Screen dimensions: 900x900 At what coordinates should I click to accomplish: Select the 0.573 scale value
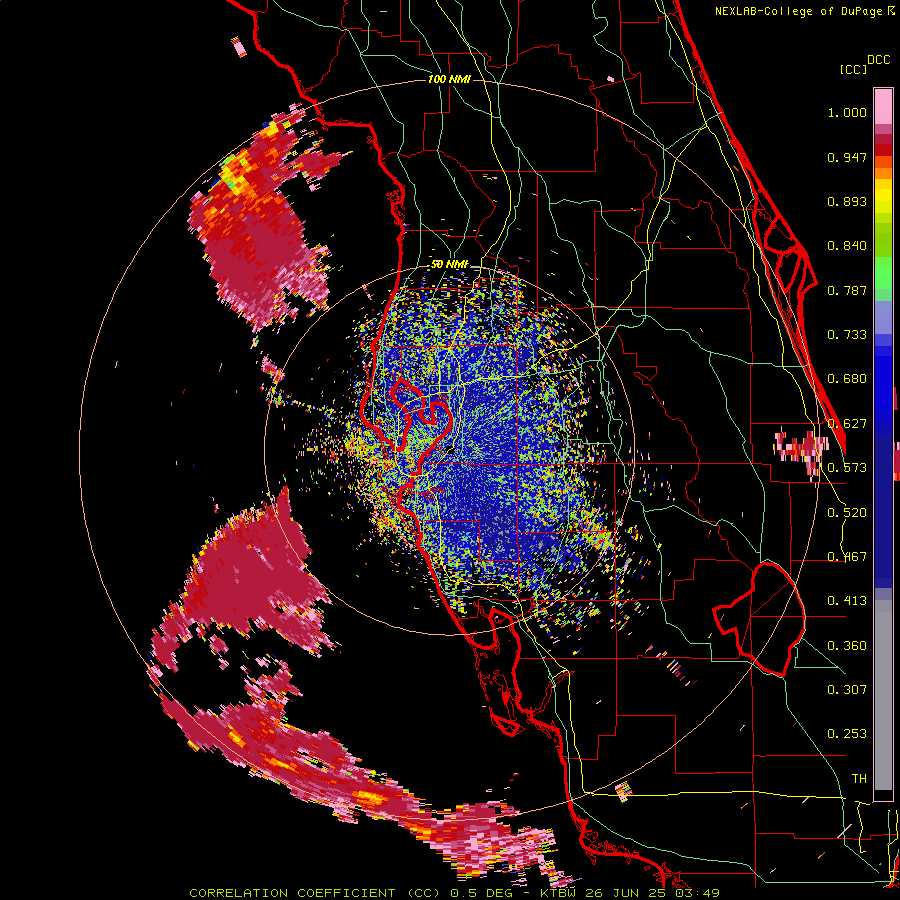tap(847, 468)
